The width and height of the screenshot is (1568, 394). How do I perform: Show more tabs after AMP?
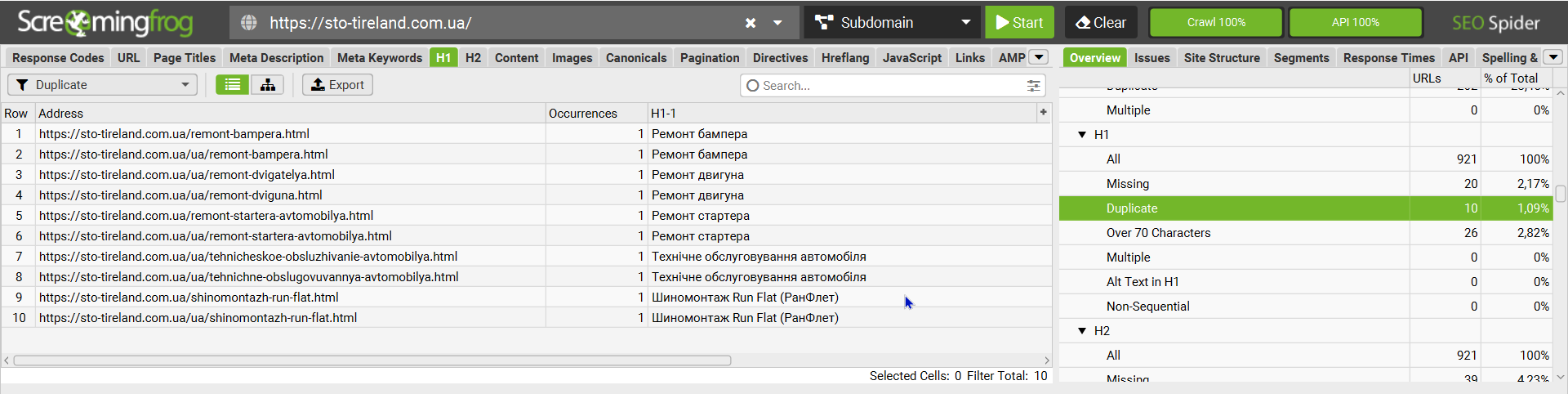[x=1039, y=57]
